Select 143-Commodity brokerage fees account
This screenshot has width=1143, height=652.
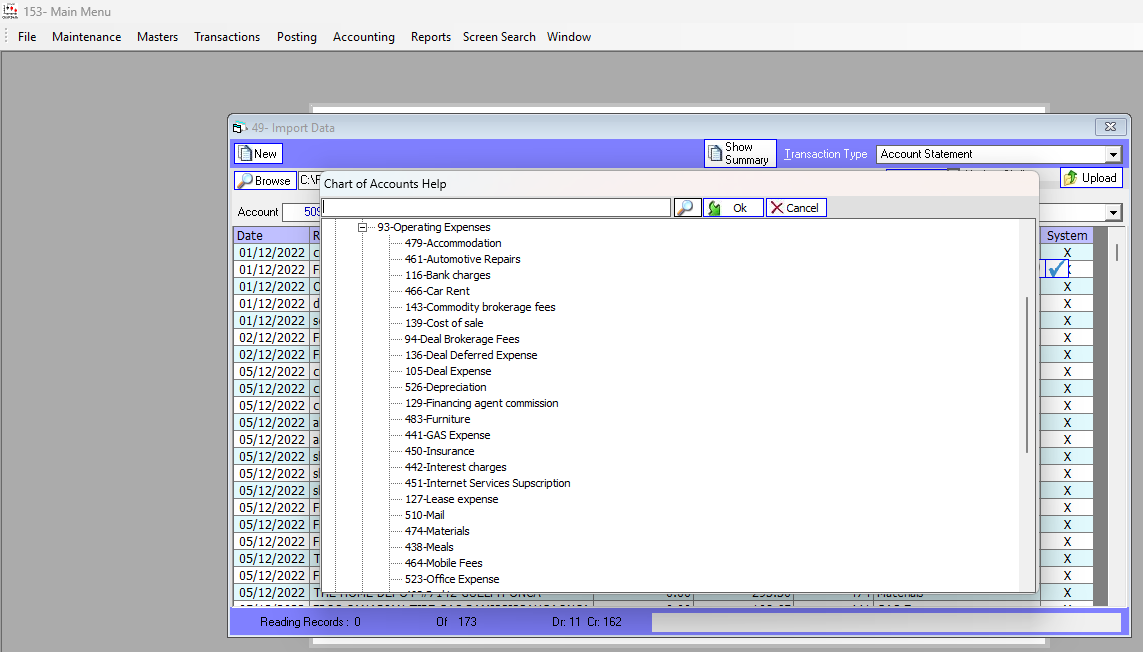click(480, 308)
